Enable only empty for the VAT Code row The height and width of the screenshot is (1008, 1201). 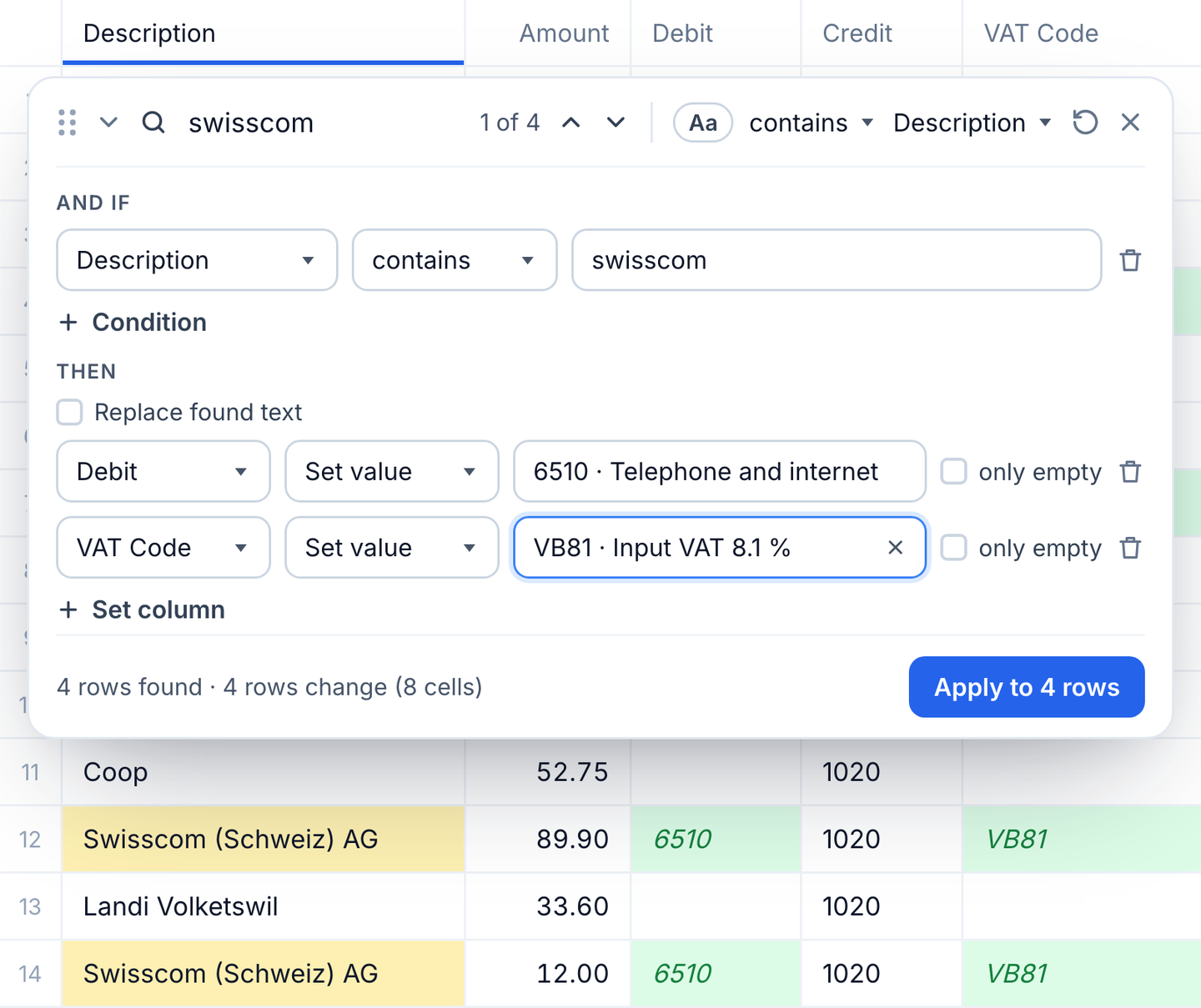pos(953,548)
